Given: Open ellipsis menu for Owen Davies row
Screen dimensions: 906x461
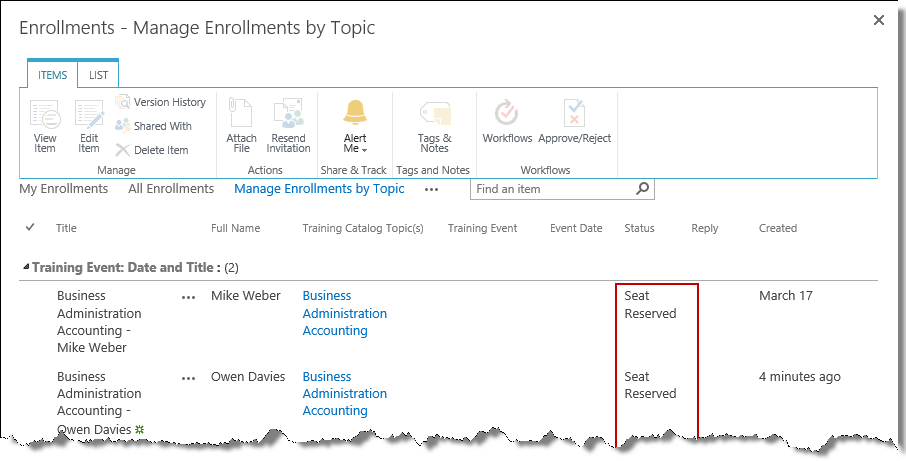Looking at the screenshot, I should coord(188,379).
